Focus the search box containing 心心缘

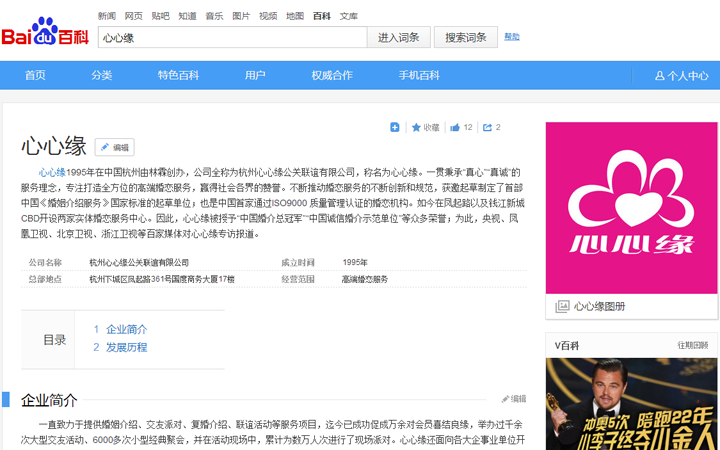232,37
